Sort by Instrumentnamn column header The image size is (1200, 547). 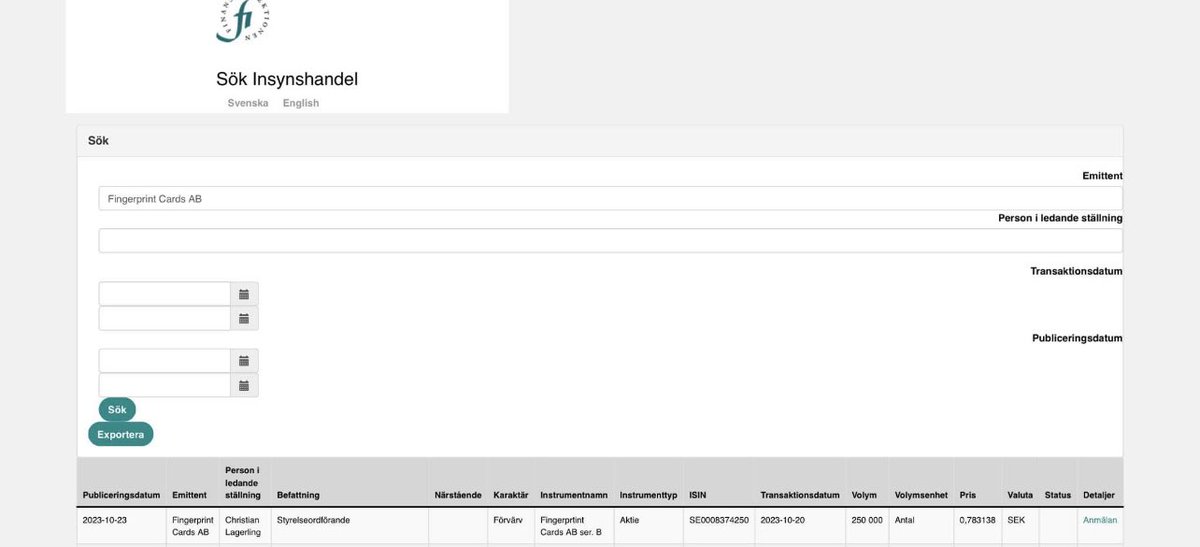click(x=574, y=495)
